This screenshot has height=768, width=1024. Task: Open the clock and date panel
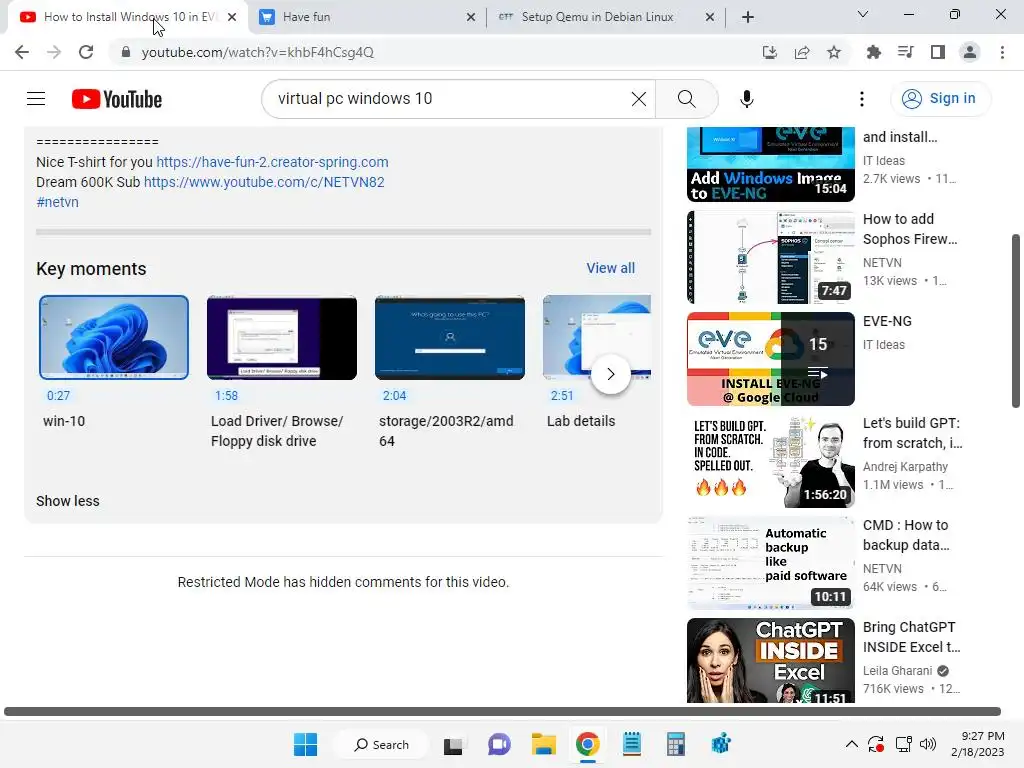978,744
